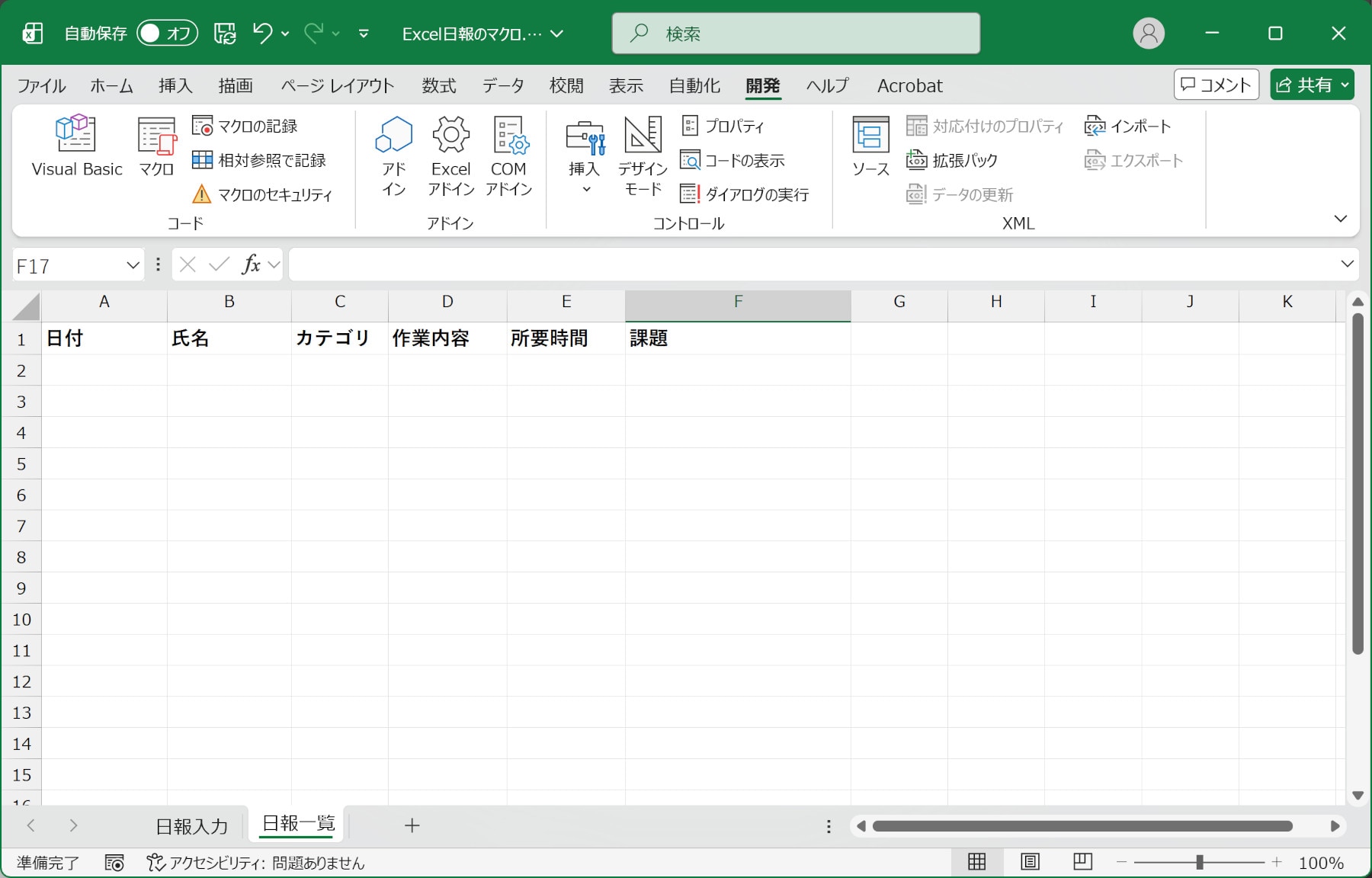
Task: Click the zoom slider handle
Action: pos(1199,863)
